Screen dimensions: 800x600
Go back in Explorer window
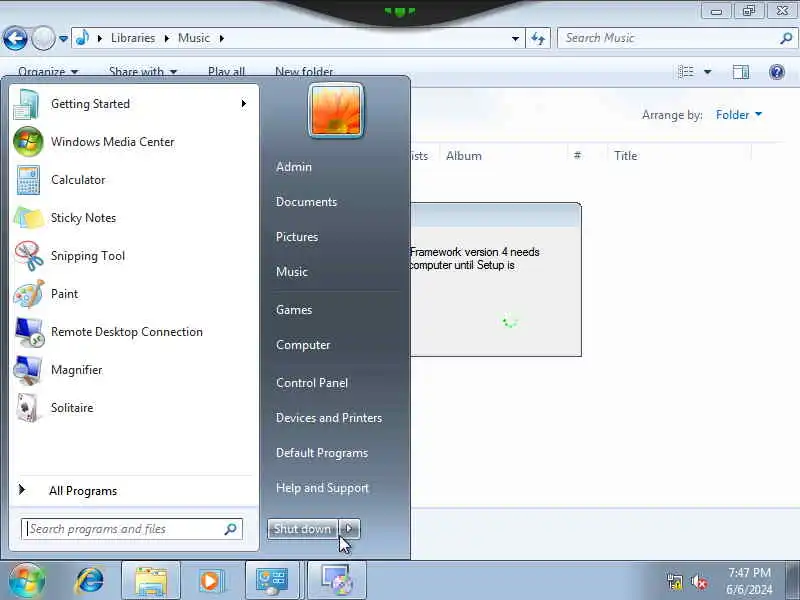click(15, 38)
